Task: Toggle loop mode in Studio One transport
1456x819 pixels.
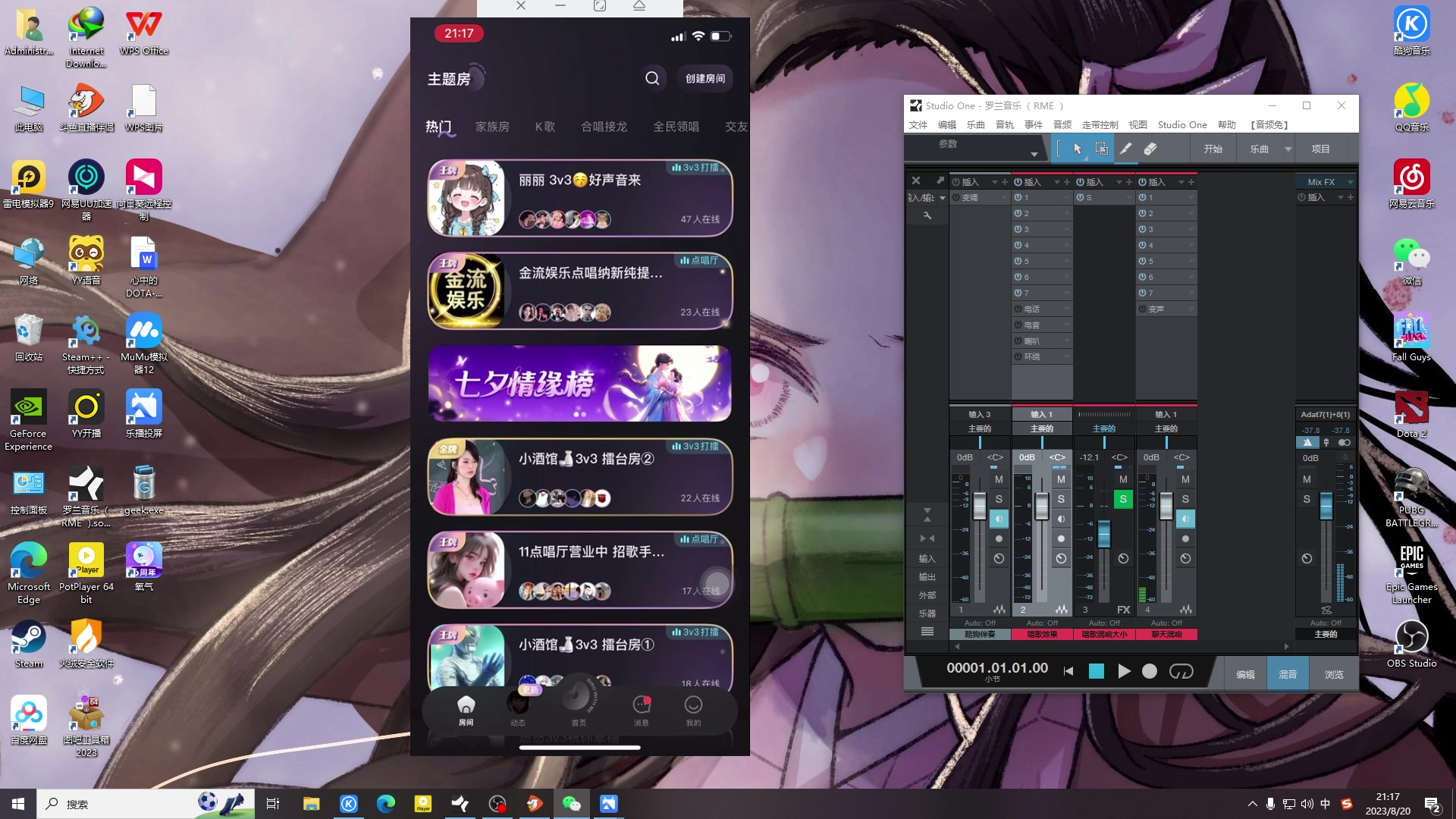Action: [1181, 671]
